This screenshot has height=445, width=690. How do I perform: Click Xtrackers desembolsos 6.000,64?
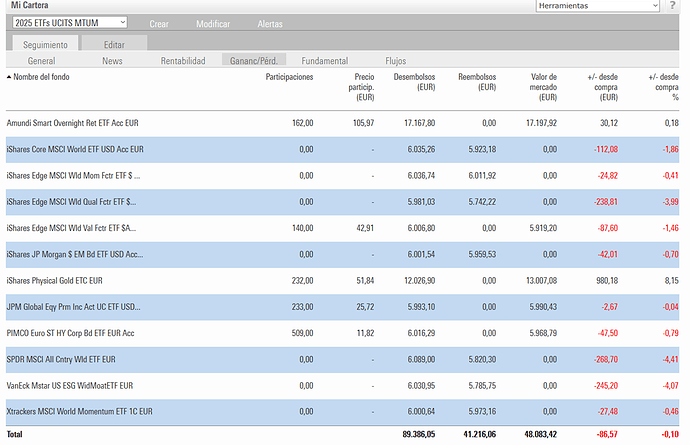pos(421,411)
